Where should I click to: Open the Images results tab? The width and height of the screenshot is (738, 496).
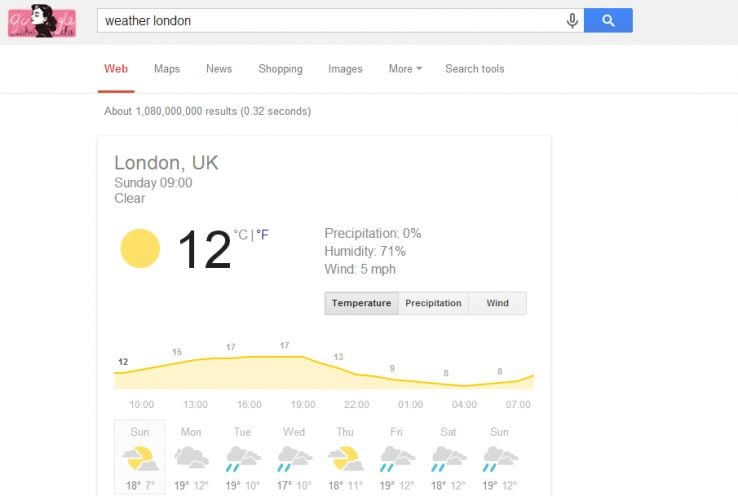pos(345,69)
